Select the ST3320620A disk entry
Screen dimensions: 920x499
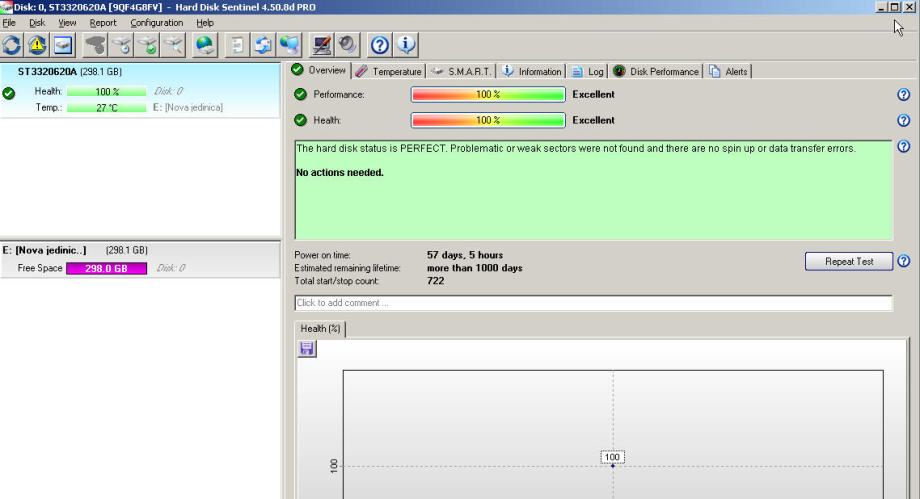coord(140,90)
